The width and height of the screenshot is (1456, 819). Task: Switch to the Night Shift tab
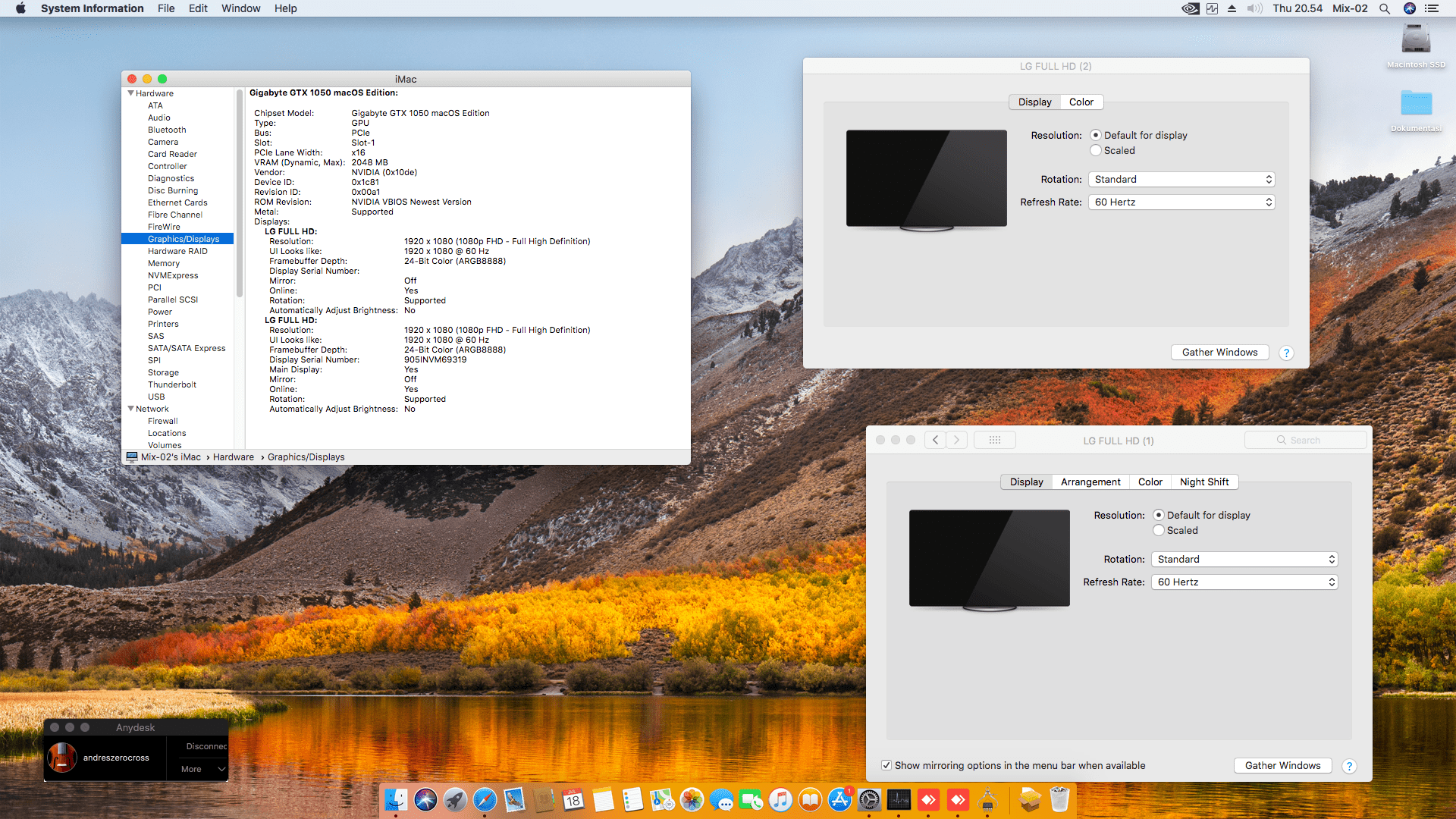1203,482
